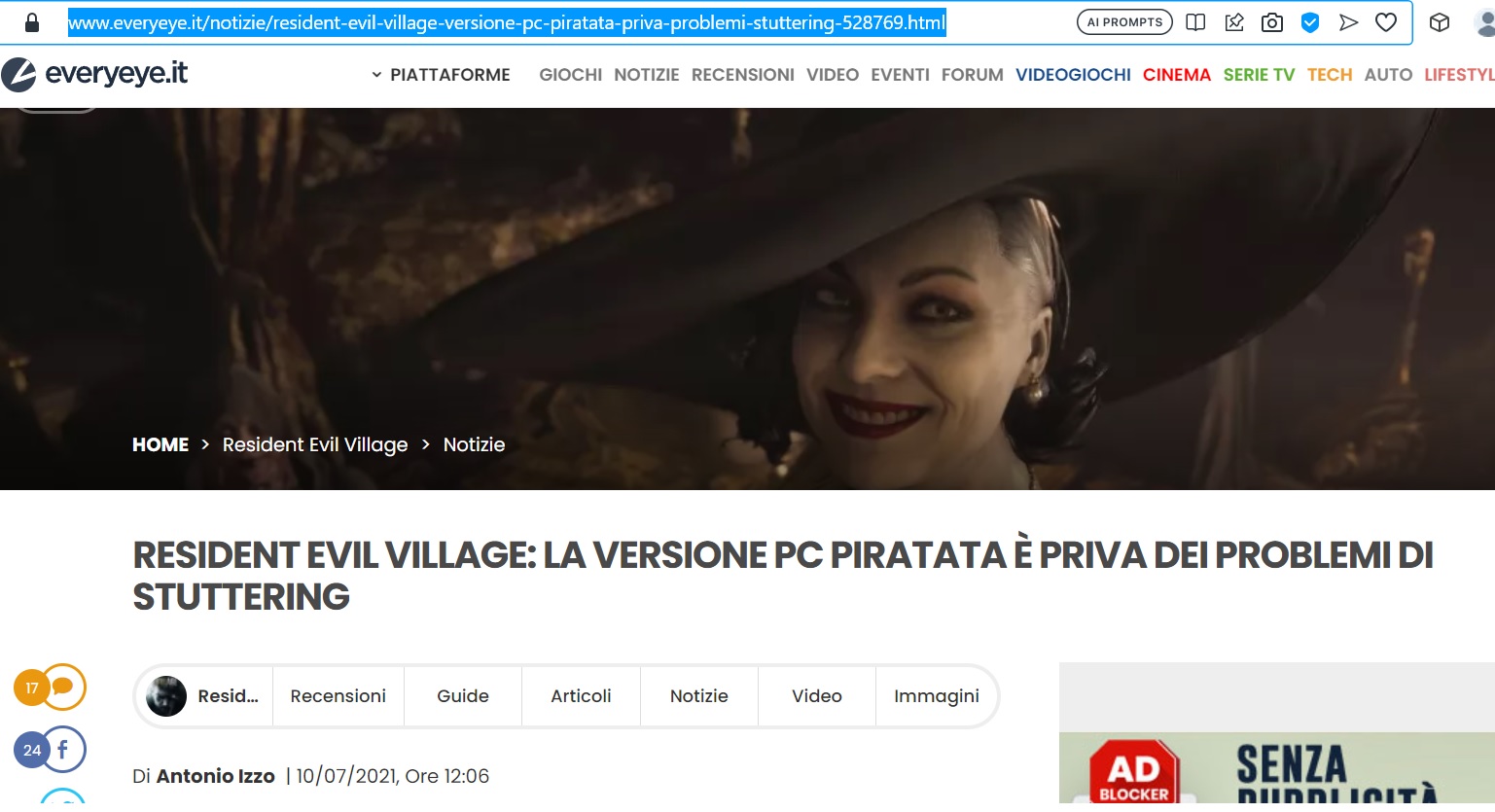Take a snapshot with the camera icon

(1272, 22)
